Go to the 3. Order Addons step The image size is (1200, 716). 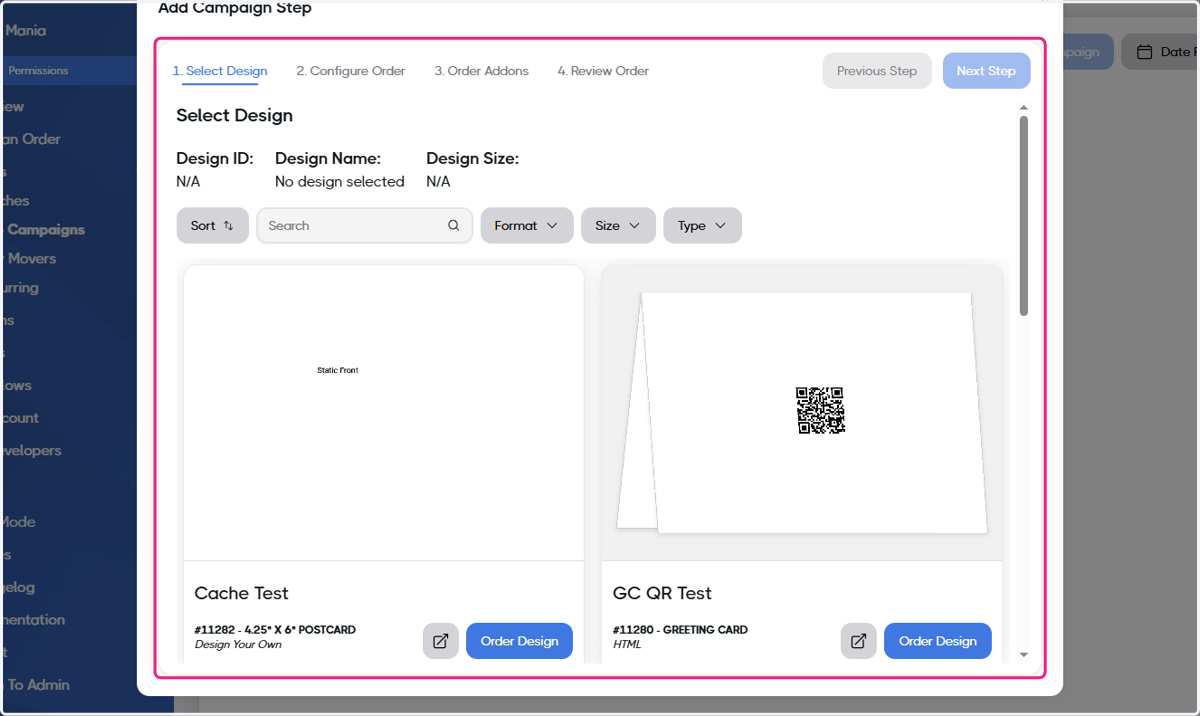coord(482,71)
